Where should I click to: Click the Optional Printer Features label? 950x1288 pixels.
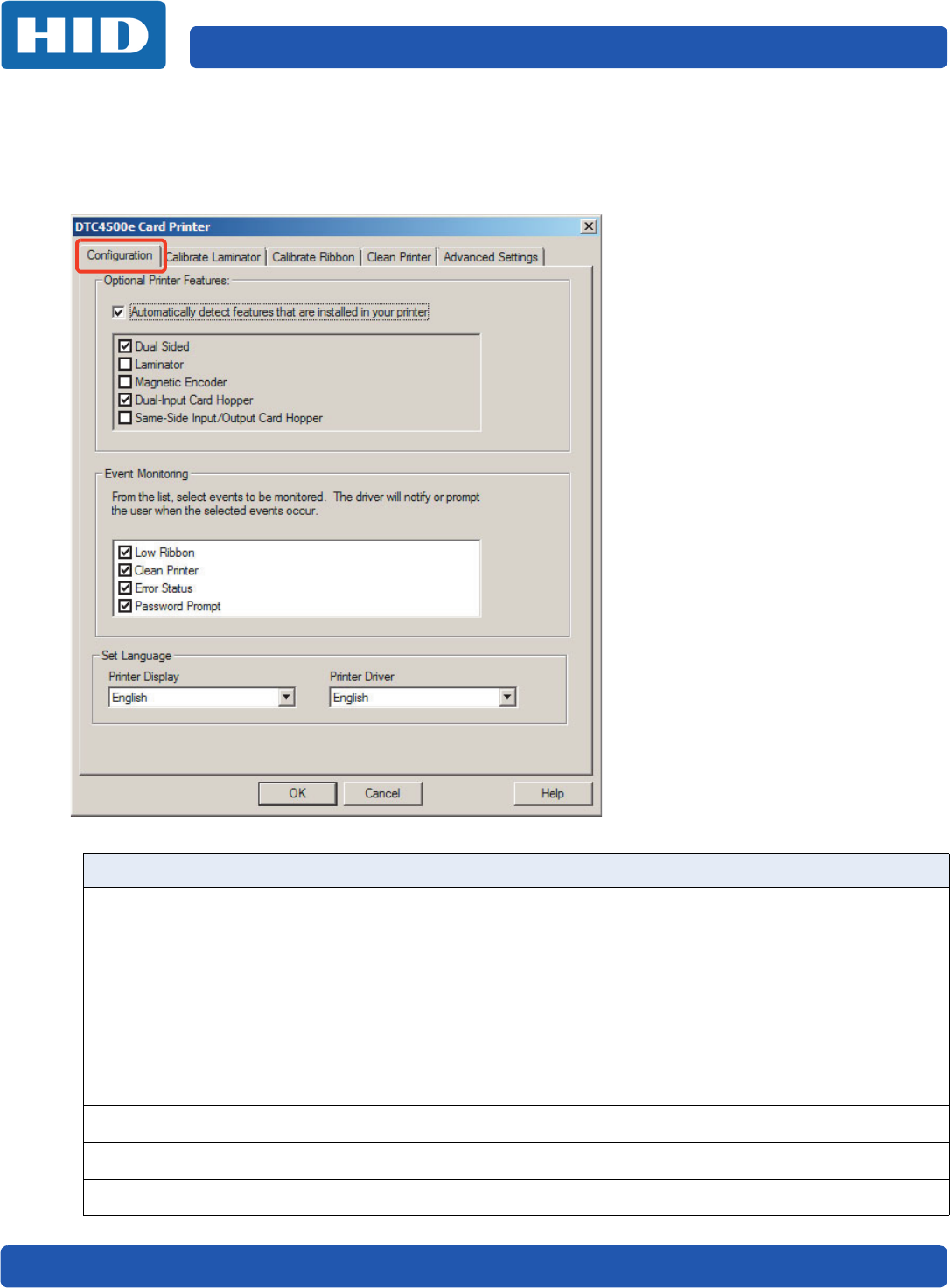coord(166,281)
